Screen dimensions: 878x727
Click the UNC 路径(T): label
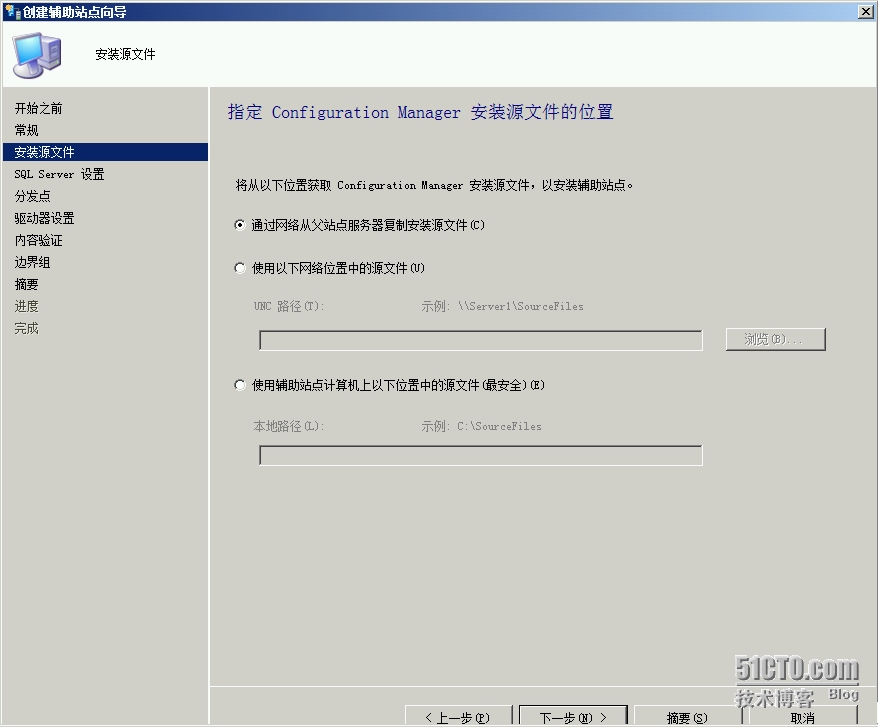pyautogui.click(x=289, y=306)
